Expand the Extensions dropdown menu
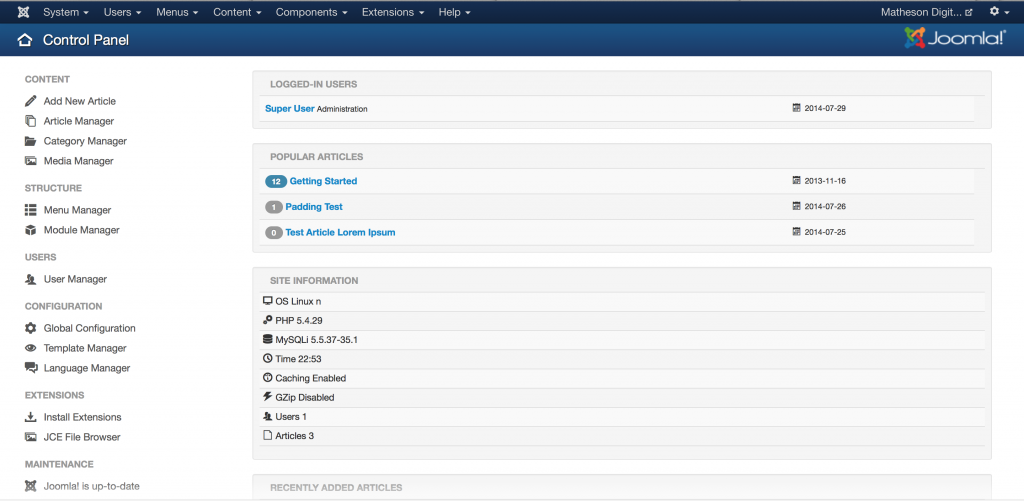The width and height of the screenshot is (1024, 501). tap(393, 12)
